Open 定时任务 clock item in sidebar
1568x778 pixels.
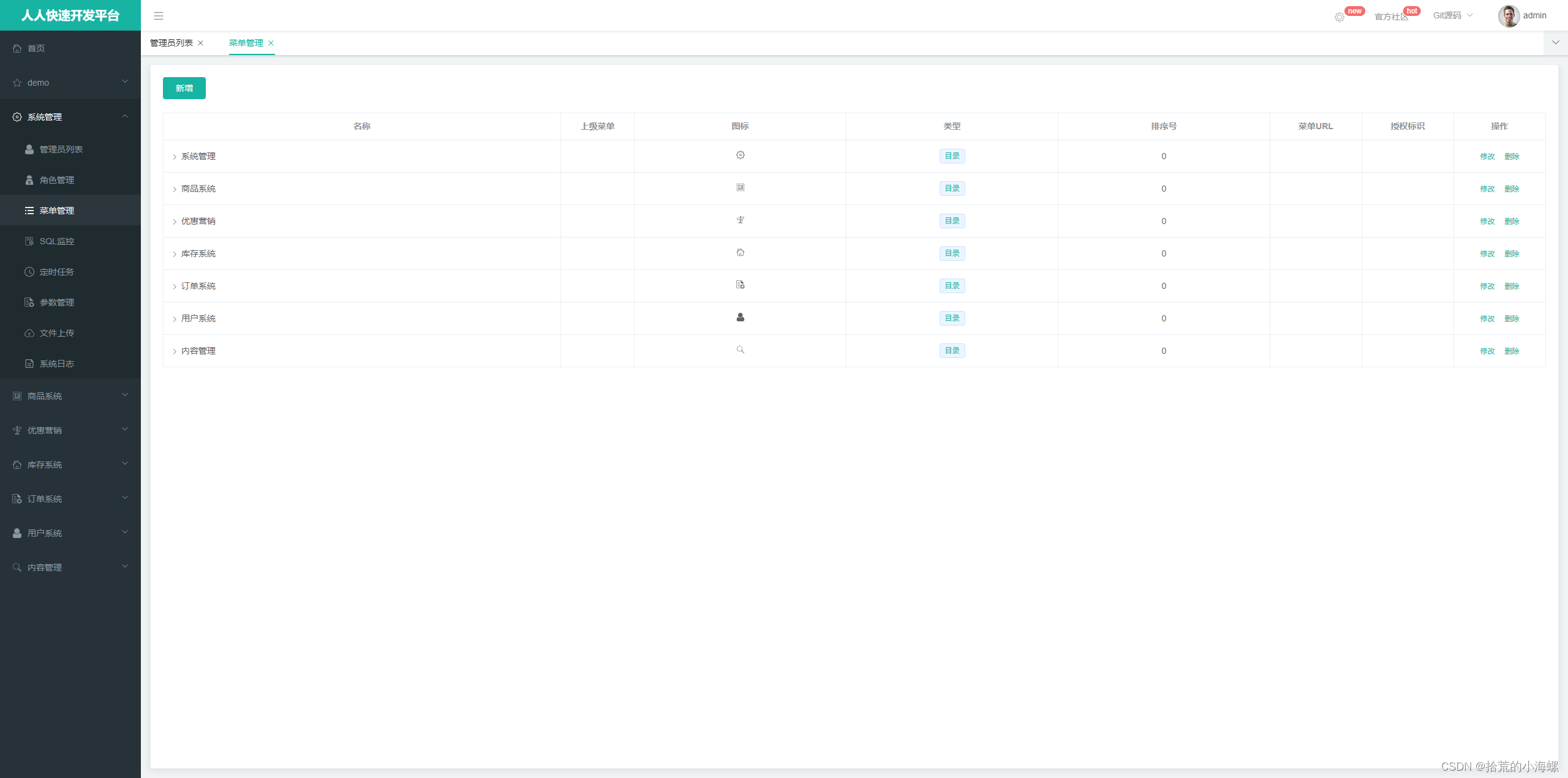pos(56,272)
